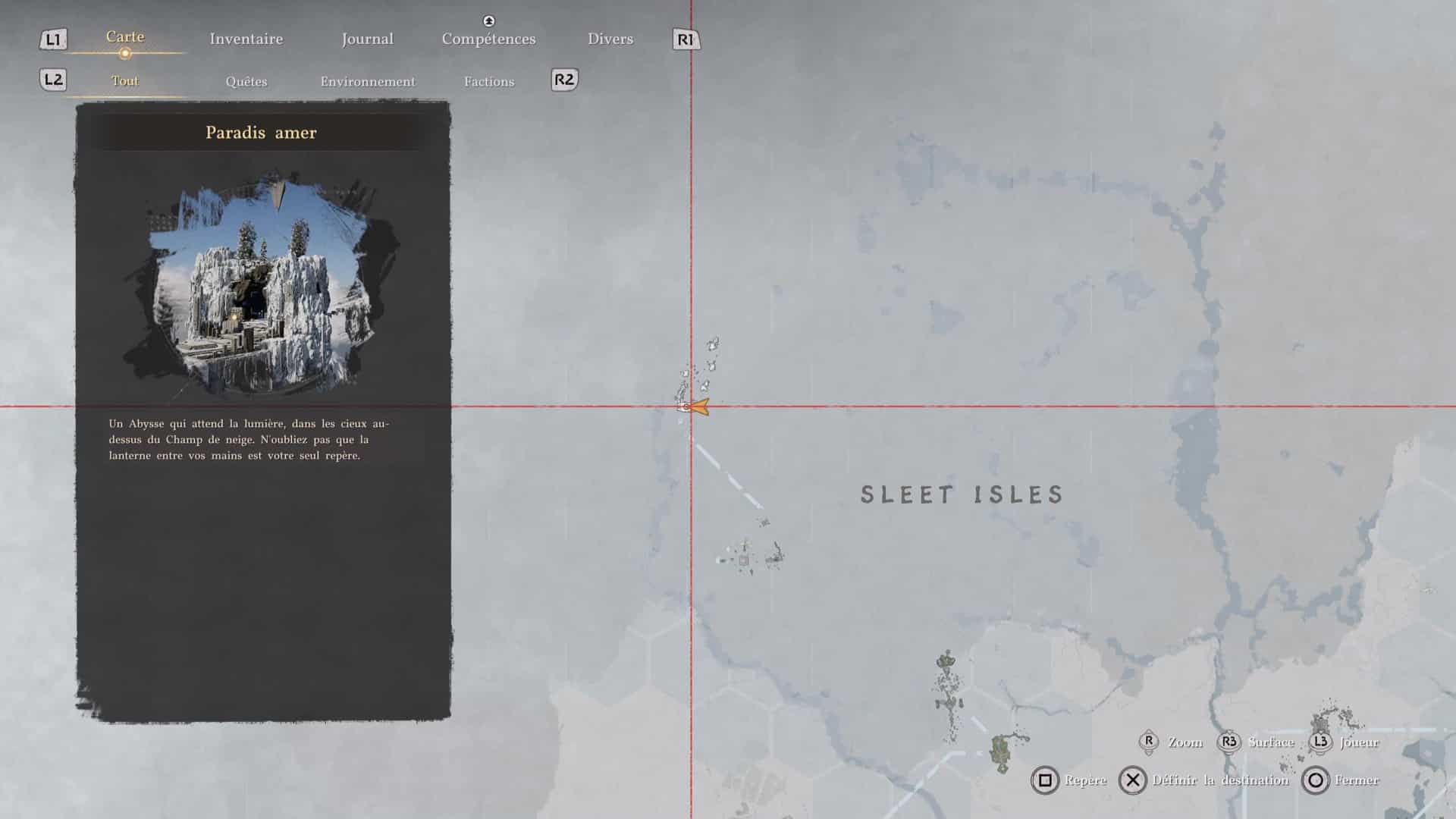This screenshot has width=1456, height=819.
Task: Click the cross Définir la destination icon
Action: (1132, 780)
